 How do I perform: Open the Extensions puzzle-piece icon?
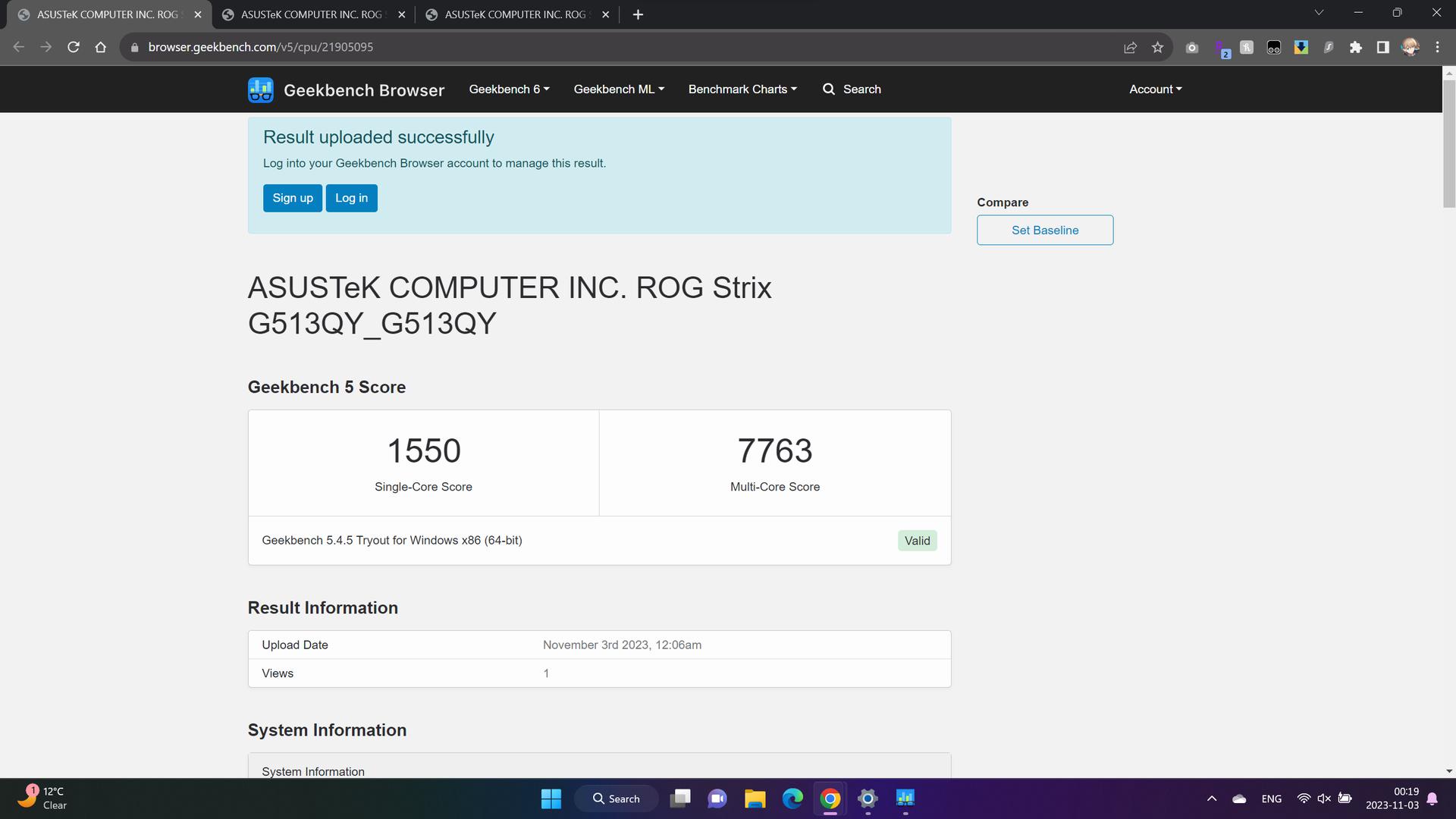(1356, 47)
